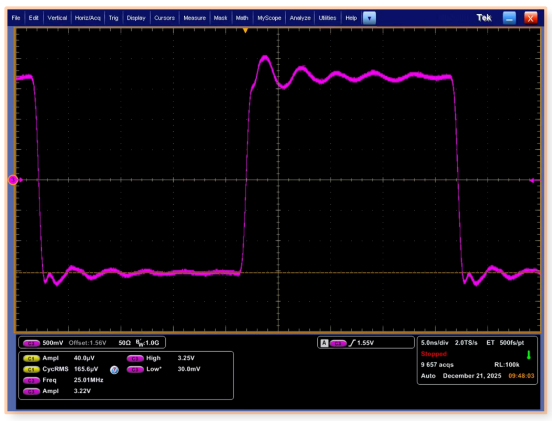
Task: Click the Low* measurement label
Action: [x=154, y=369]
